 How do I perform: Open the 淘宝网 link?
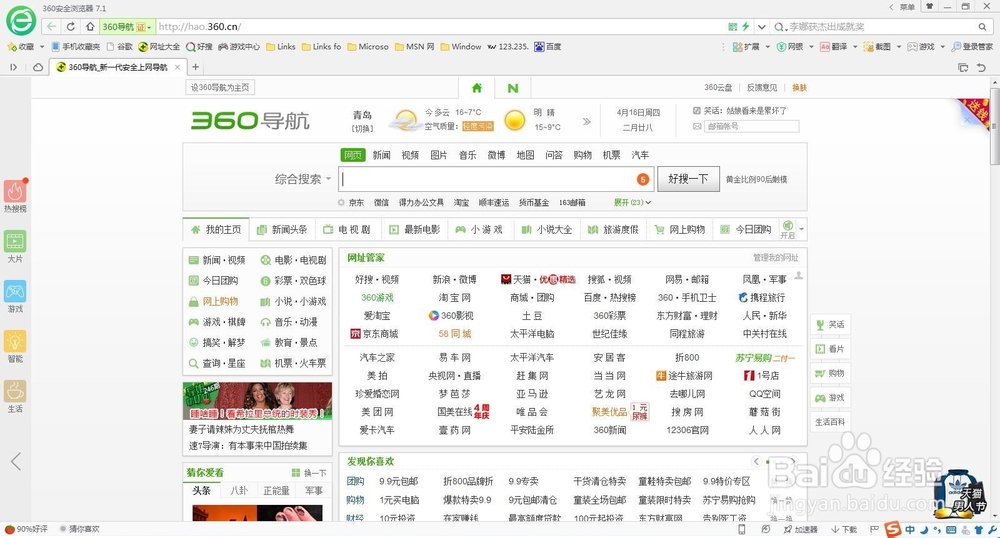point(454,298)
